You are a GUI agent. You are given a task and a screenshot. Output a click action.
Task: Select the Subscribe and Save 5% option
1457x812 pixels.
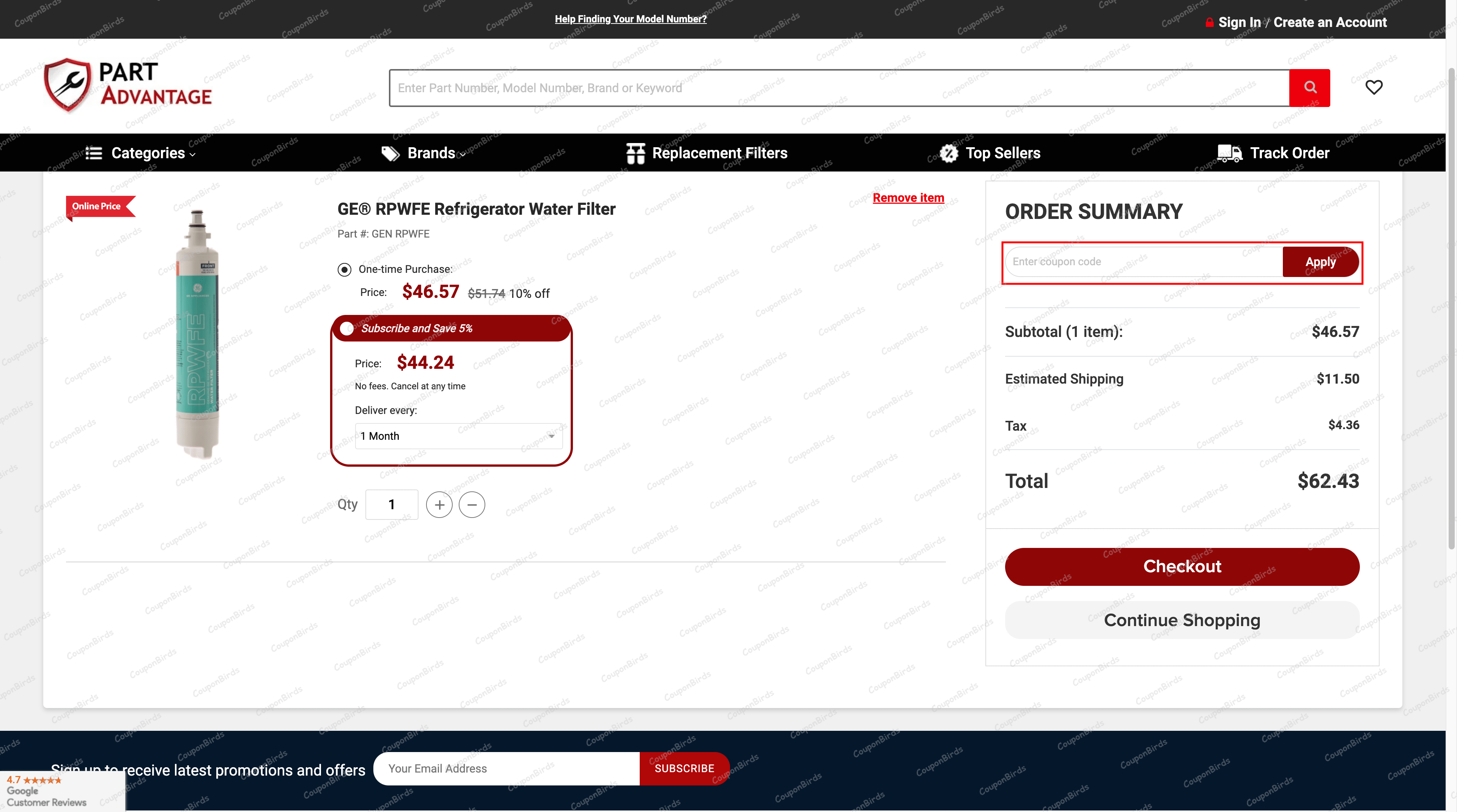point(347,329)
